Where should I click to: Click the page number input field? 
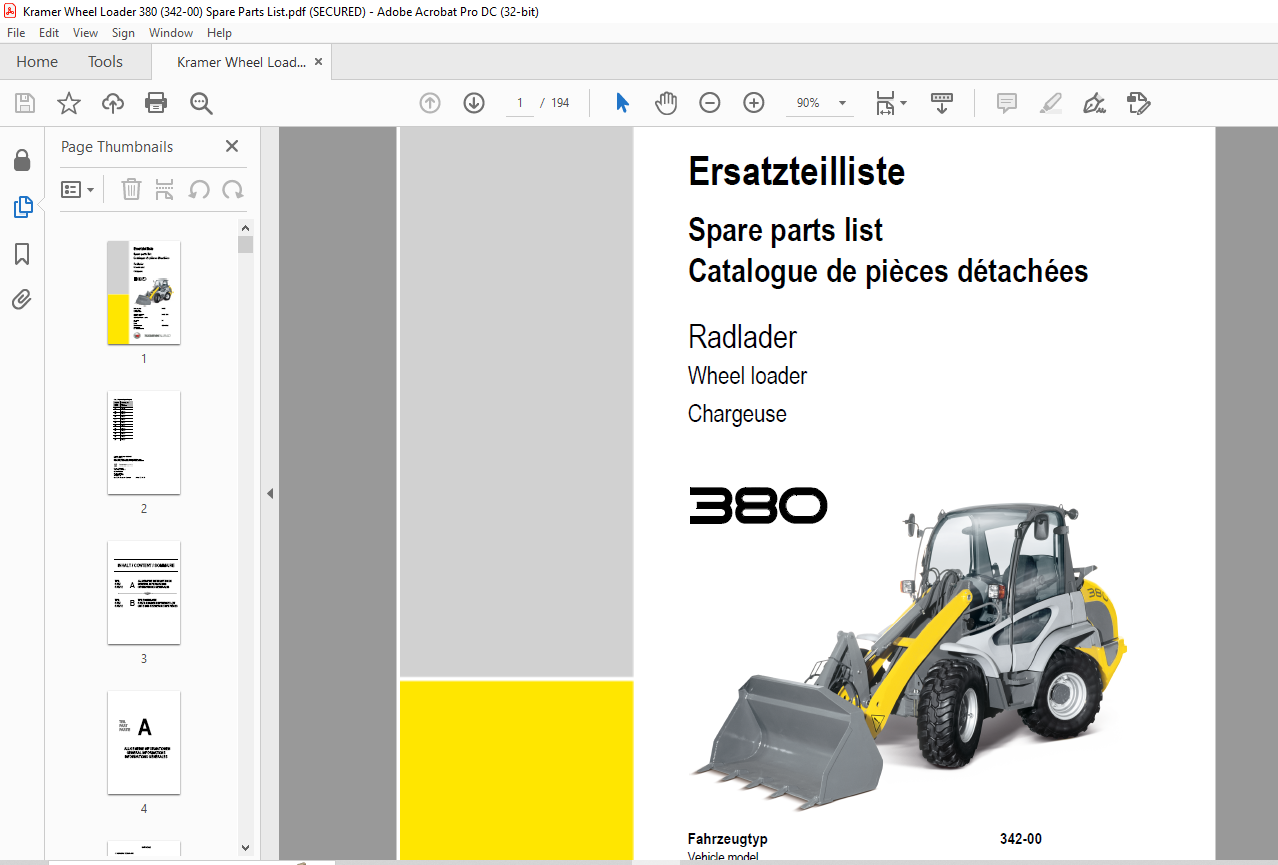click(520, 103)
